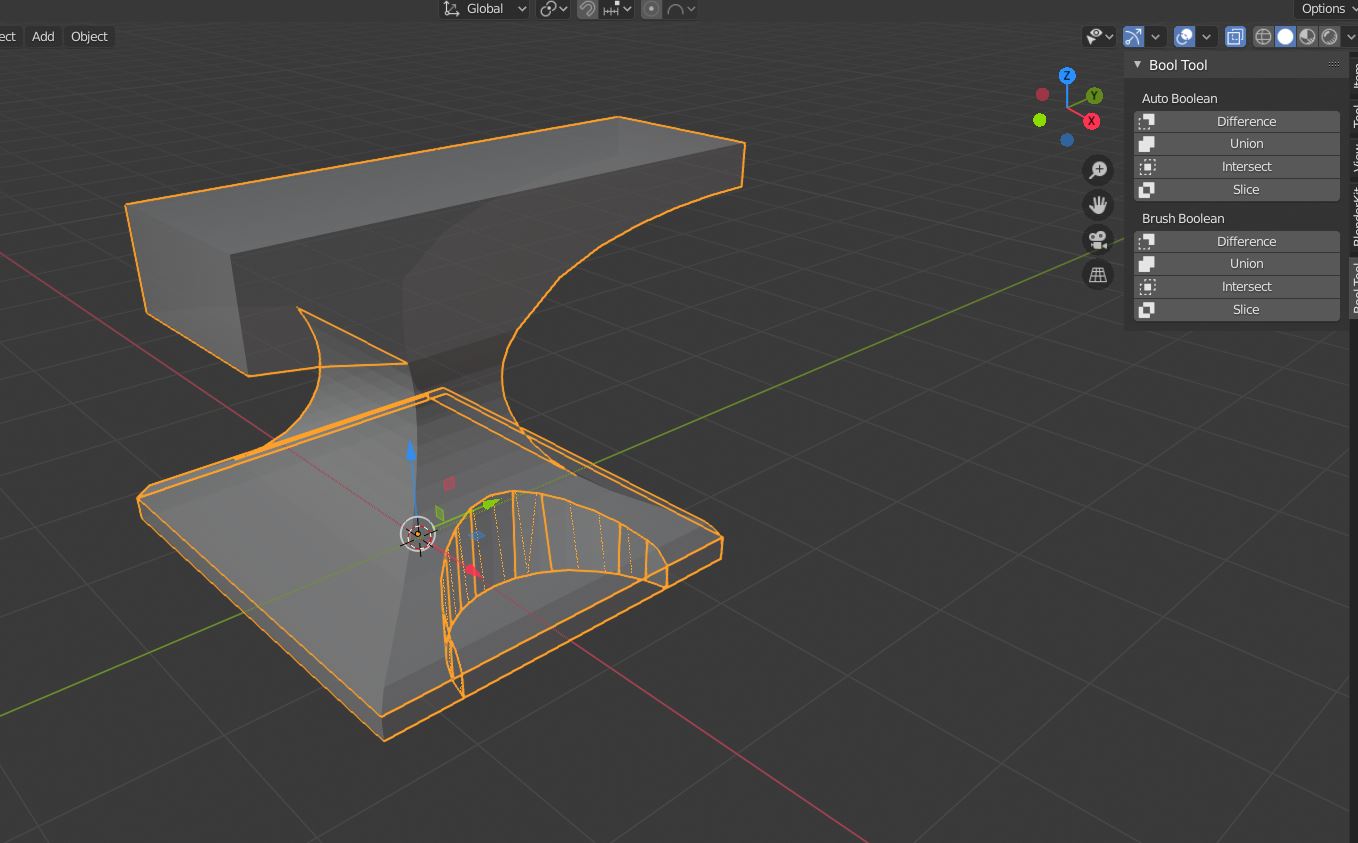
Task: Open the snapping options dropdown
Action: tap(618, 9)
